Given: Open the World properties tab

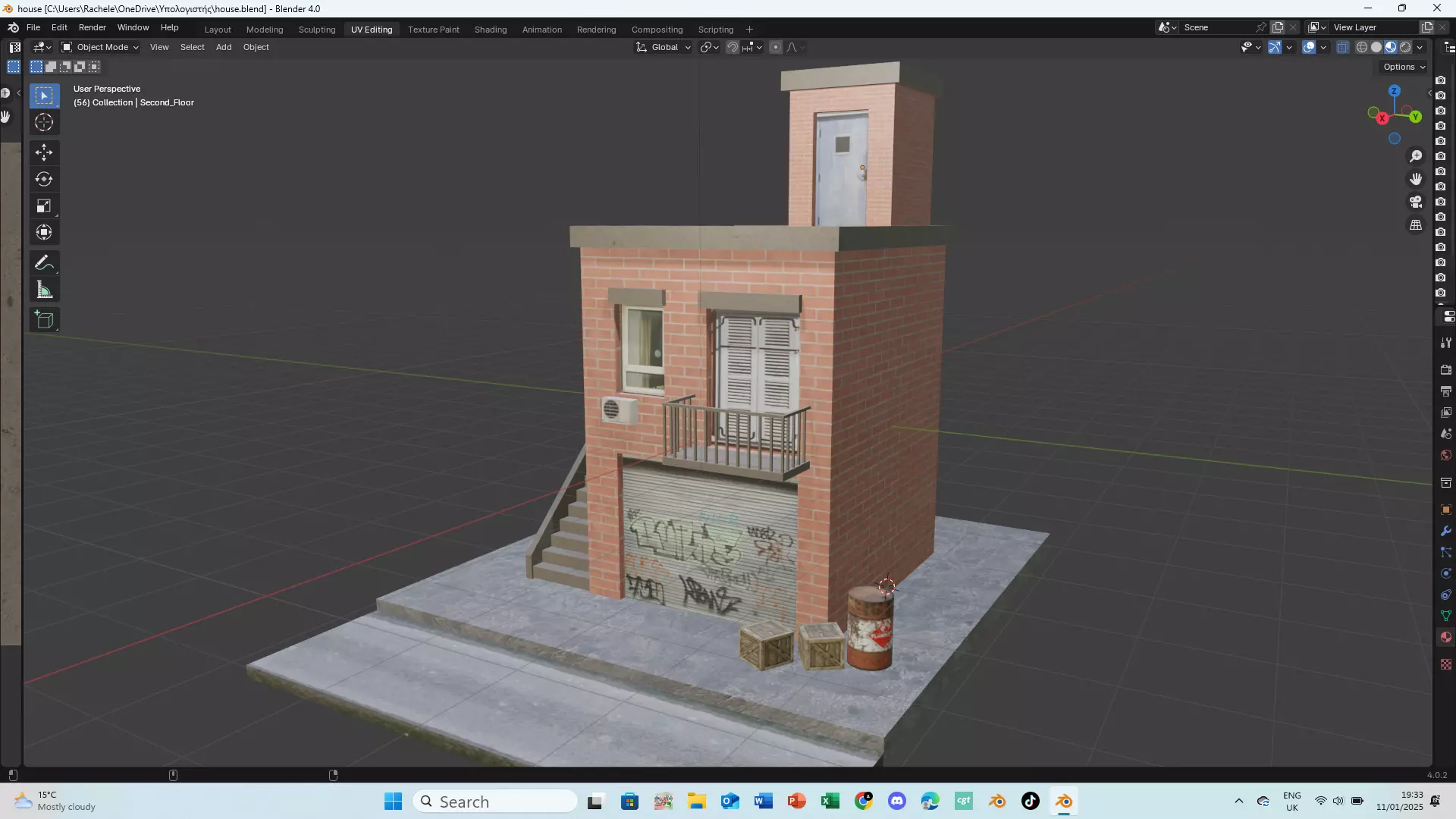Looking at the screenshot, I should click(1445, 455).
